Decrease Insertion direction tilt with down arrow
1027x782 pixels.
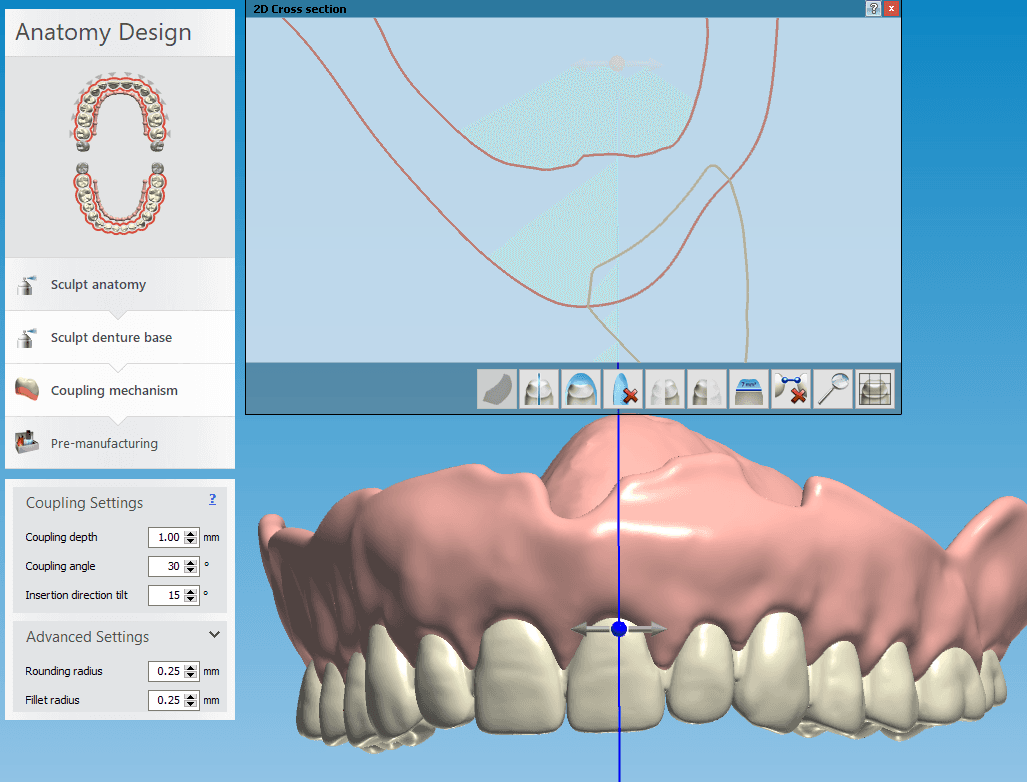192,600
